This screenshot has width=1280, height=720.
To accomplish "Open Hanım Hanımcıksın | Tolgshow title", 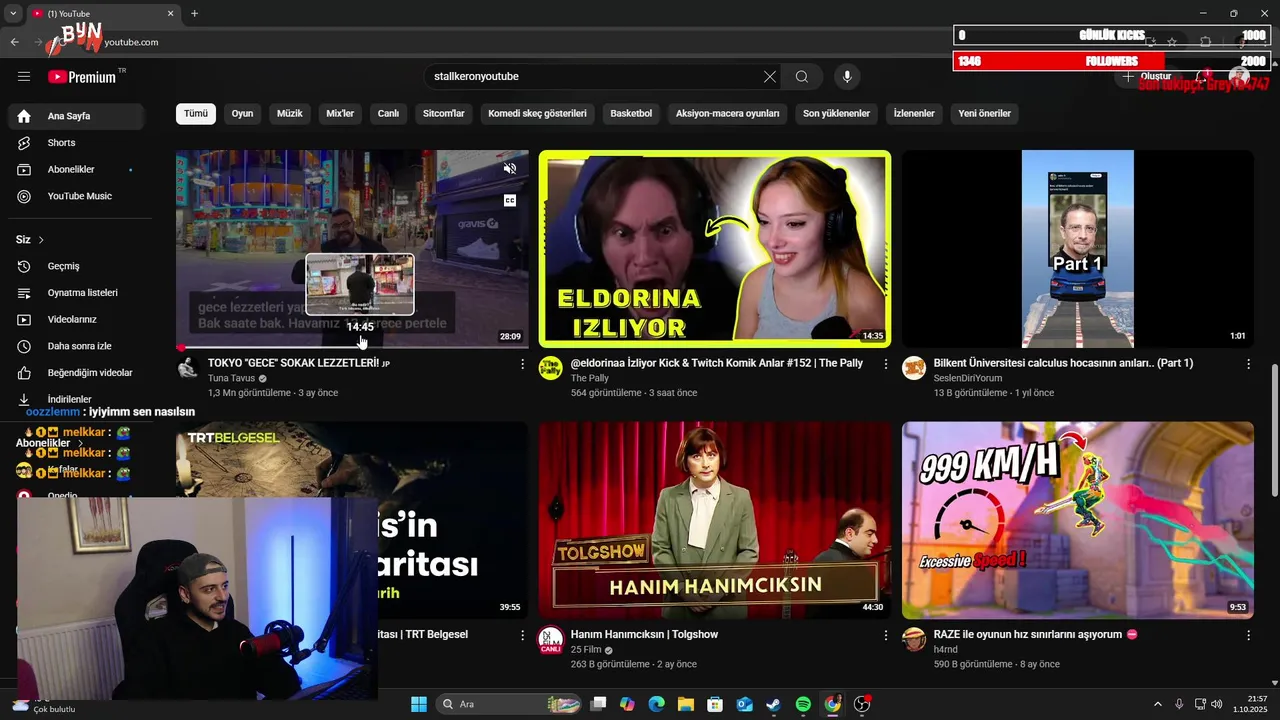I will pos(644,635).
